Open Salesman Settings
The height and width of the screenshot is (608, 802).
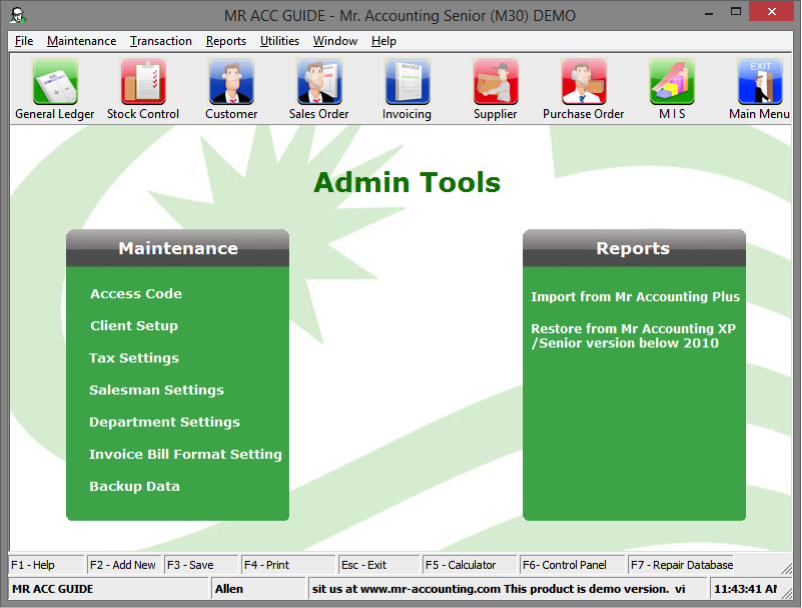click(x=157, y=390)
